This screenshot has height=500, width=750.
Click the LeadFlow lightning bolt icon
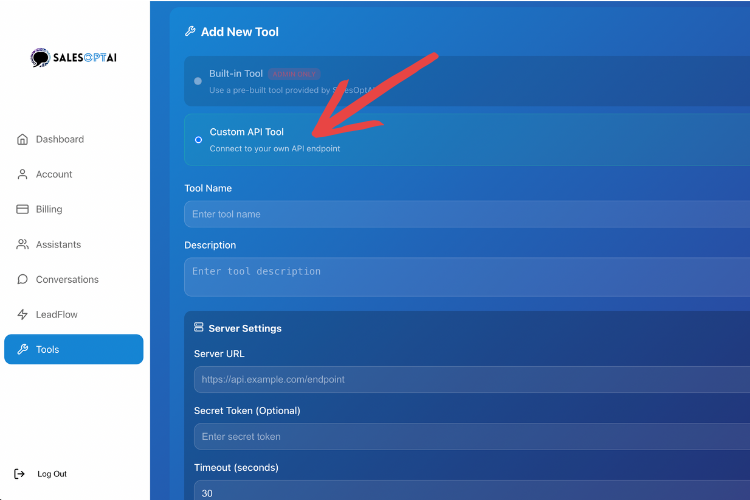[x=23, y=314]
